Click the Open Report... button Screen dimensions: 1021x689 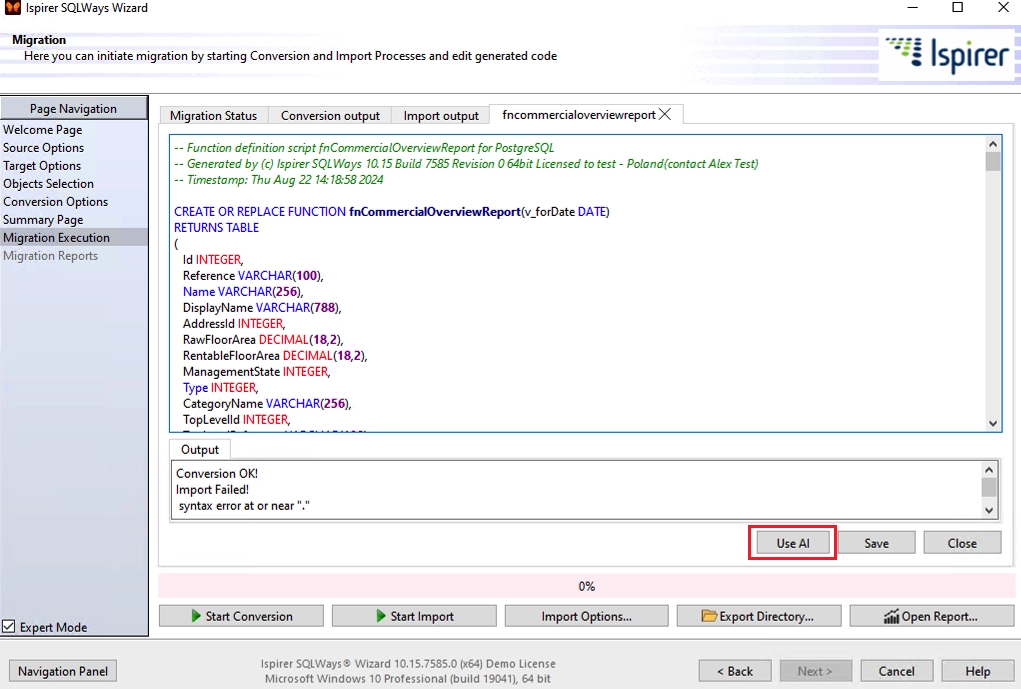click(x=931, y=616)
